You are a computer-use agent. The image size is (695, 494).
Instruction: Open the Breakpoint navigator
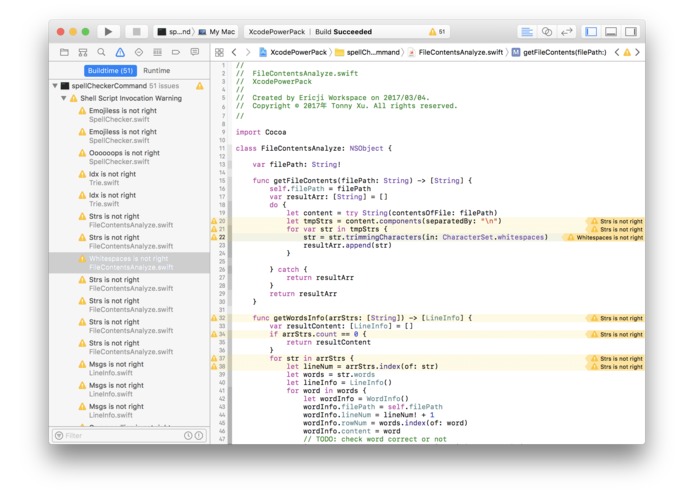[x=176, y=52]
